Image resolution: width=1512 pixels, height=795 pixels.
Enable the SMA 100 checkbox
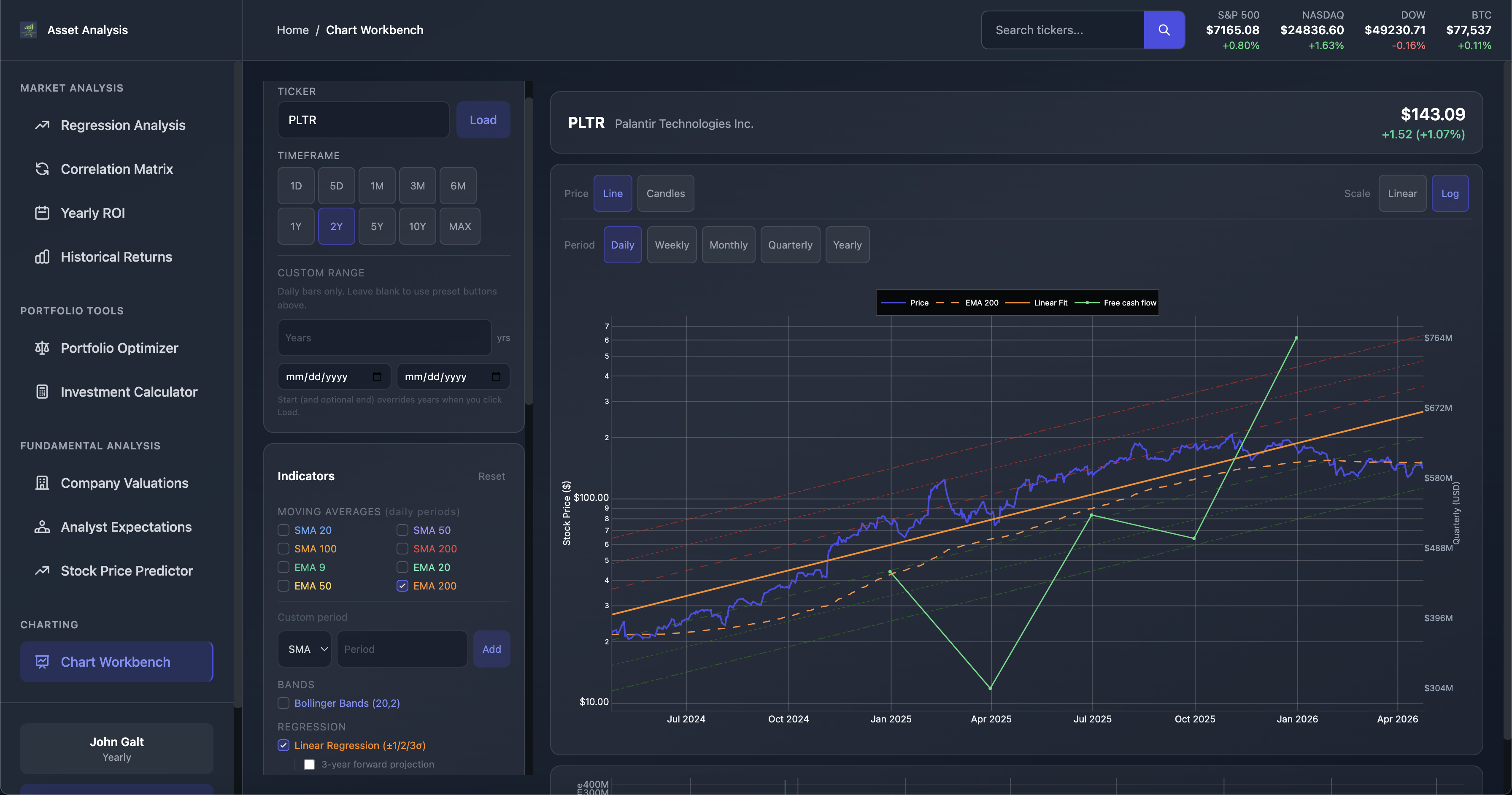coord(283,549)
